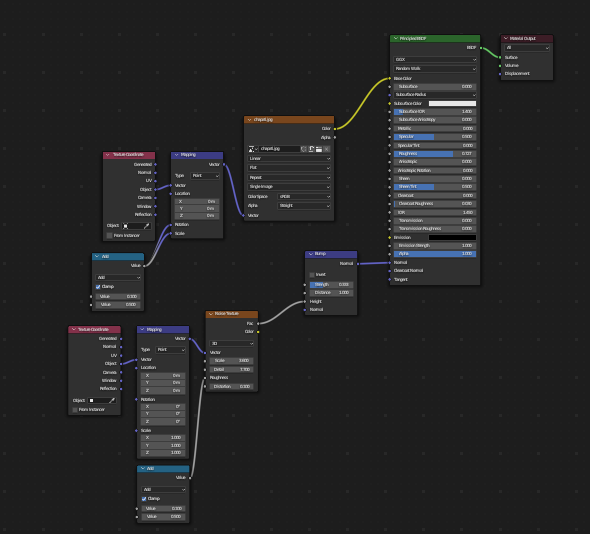
Task: Open the Linear interpolation dropdown
Action: coord(289,159)
